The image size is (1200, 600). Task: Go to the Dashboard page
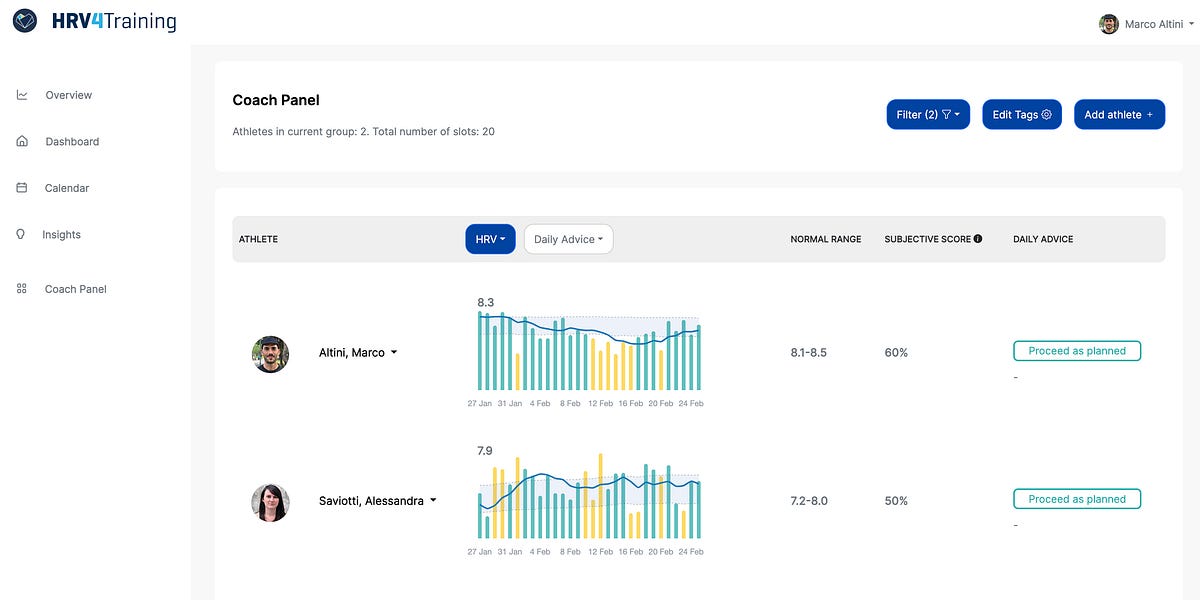click(x=72, y=142)
